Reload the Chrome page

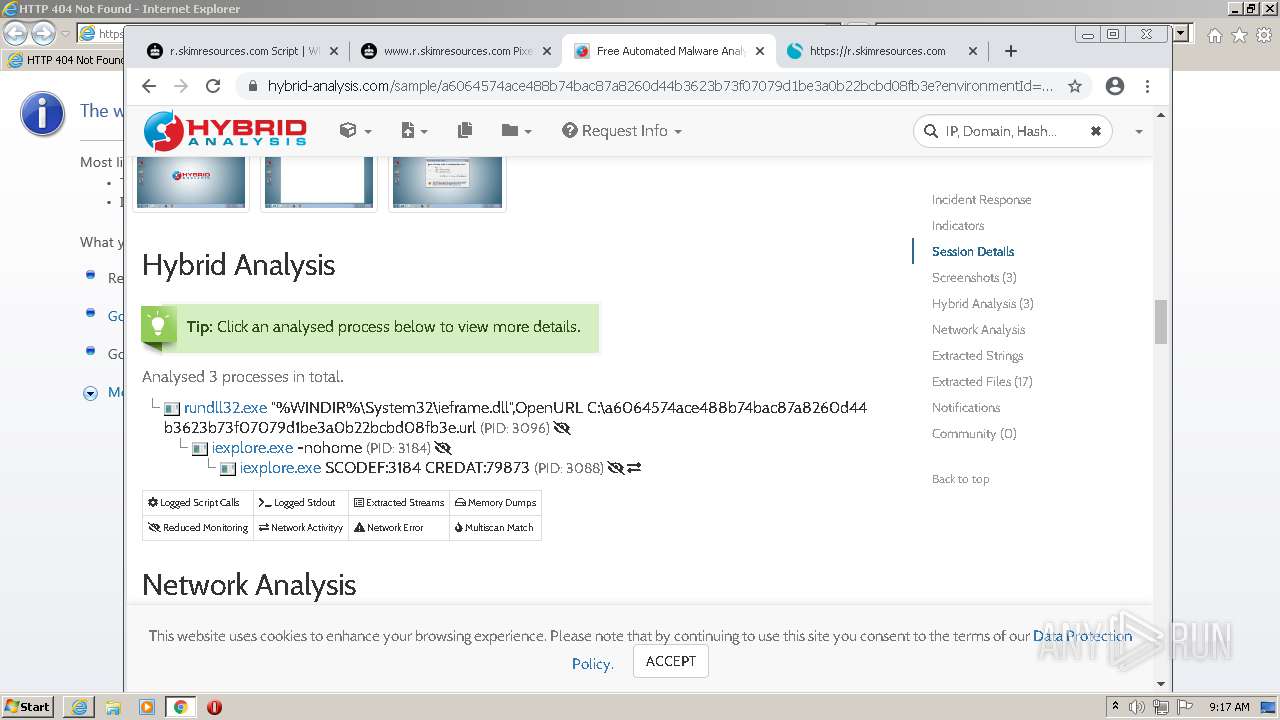pos(213,86)
